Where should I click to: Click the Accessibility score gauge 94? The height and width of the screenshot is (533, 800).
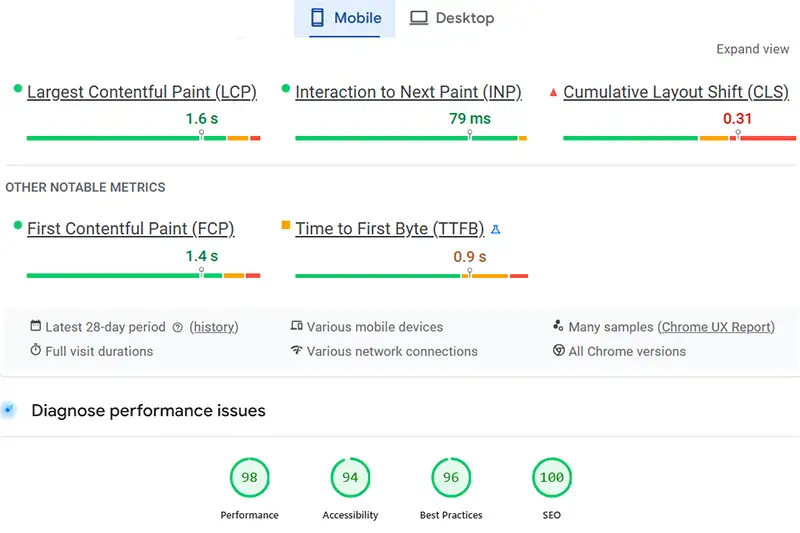coord(350,478)
